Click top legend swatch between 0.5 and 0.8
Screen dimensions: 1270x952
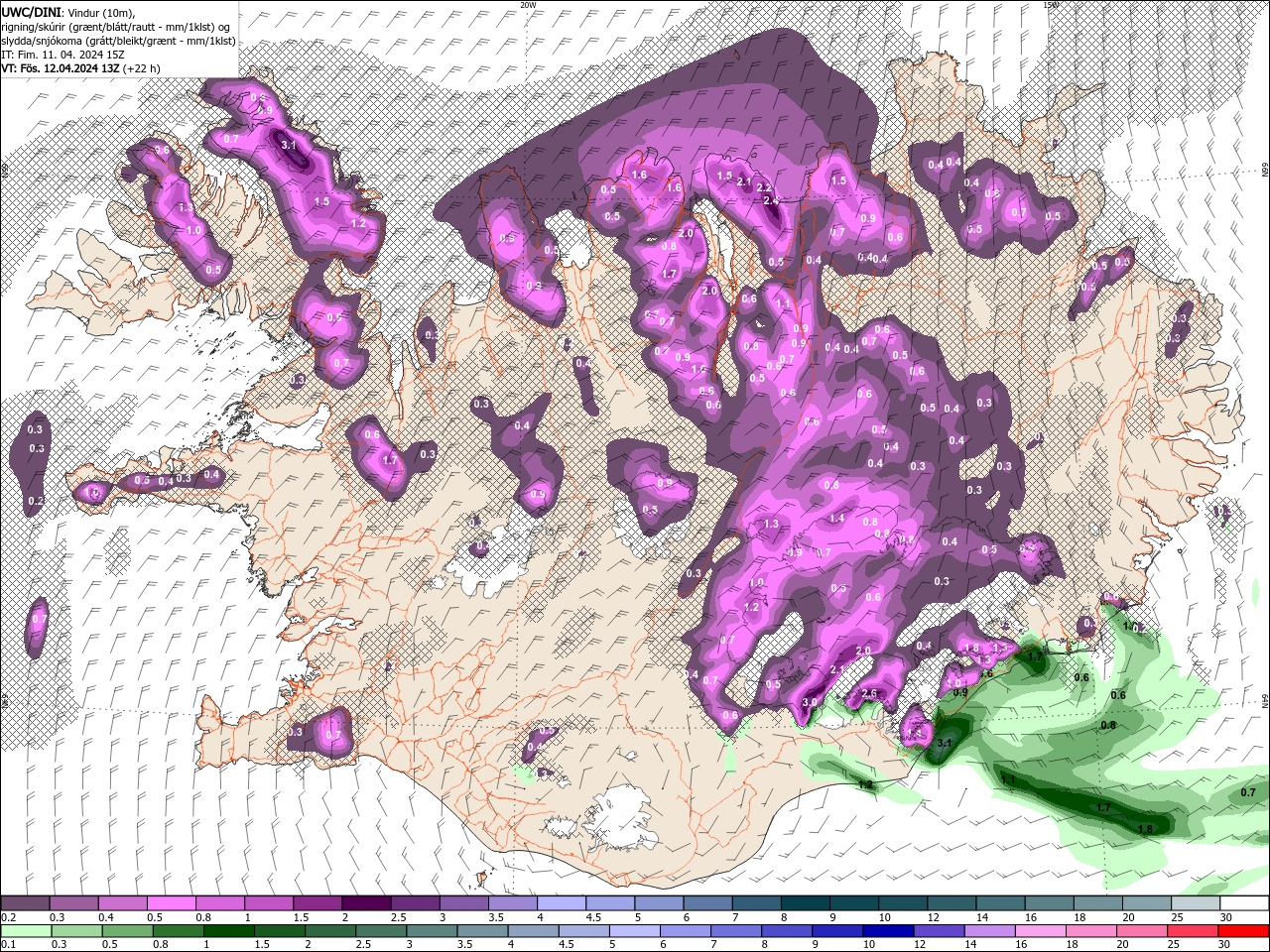(171, 903)
